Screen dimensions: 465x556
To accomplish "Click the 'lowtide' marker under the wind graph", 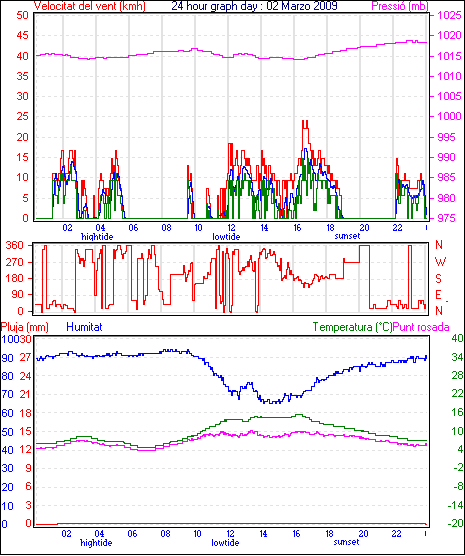I will pyautogui.click(x=226, y=237).
